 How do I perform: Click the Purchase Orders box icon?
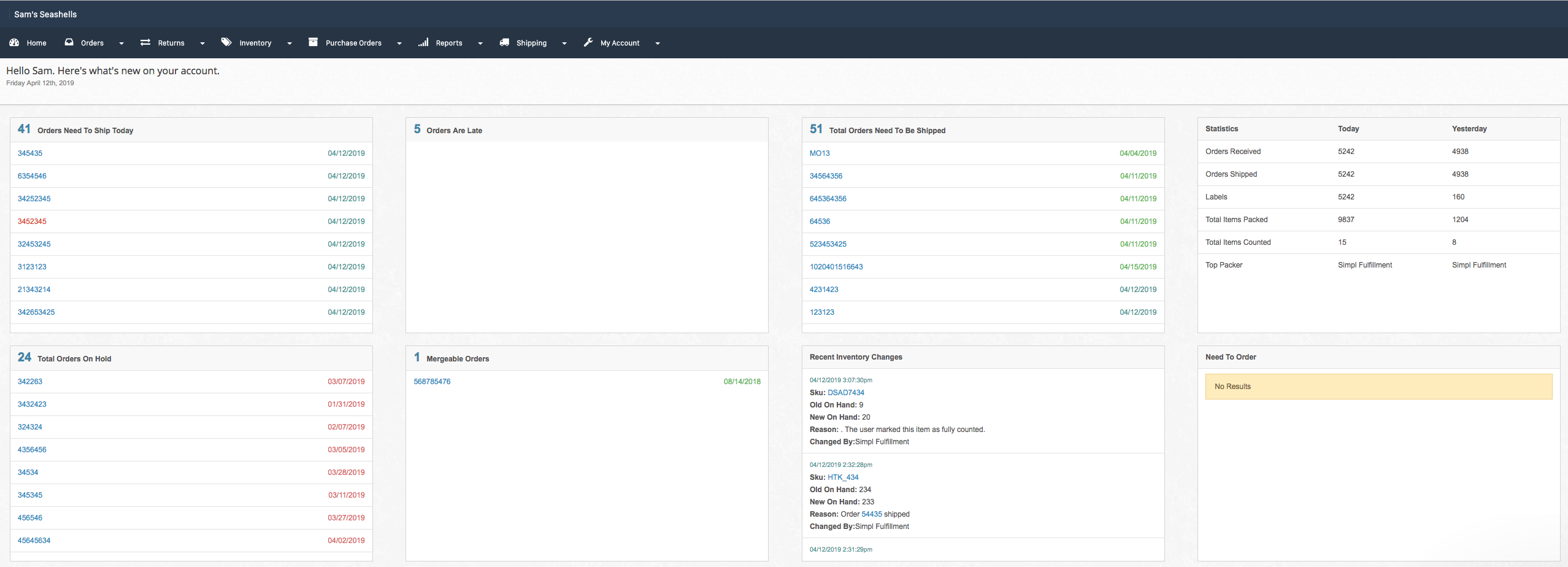coord(313,42)
